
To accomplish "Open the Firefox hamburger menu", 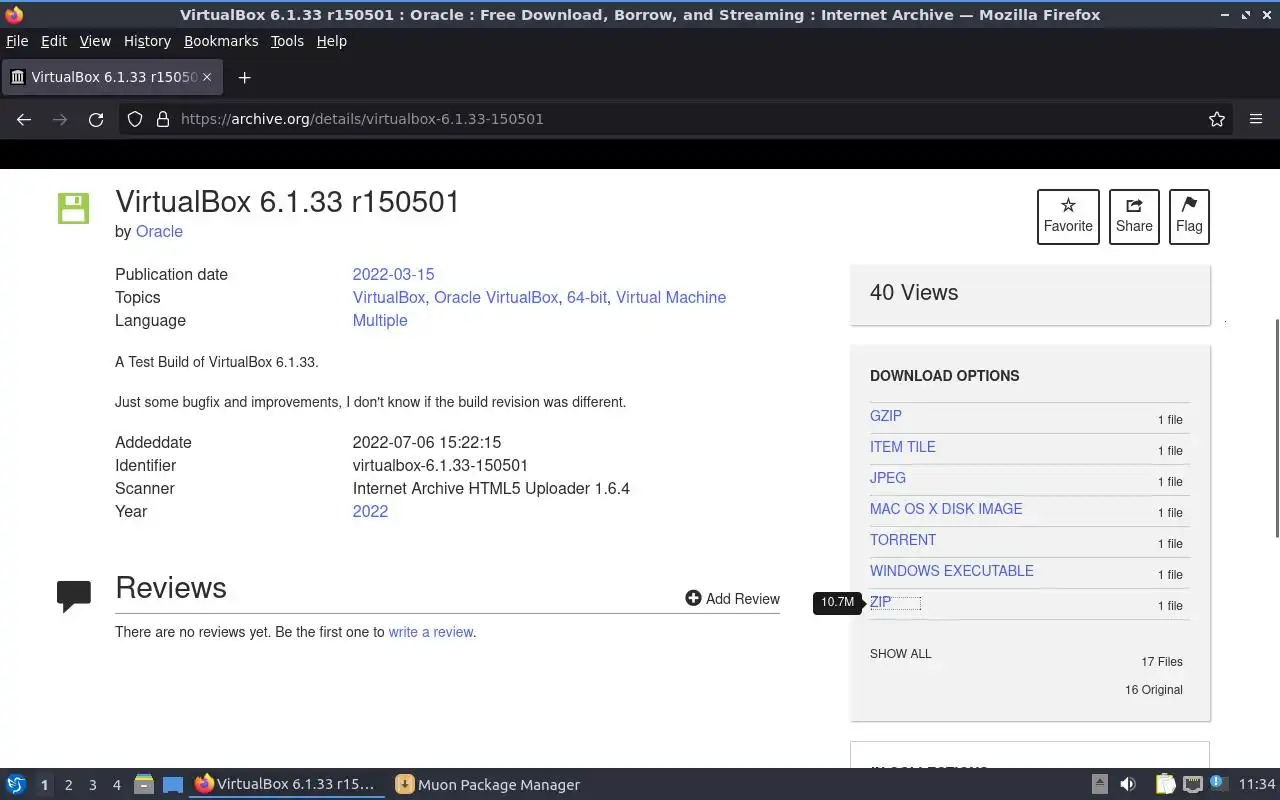I will [1256, 119].
